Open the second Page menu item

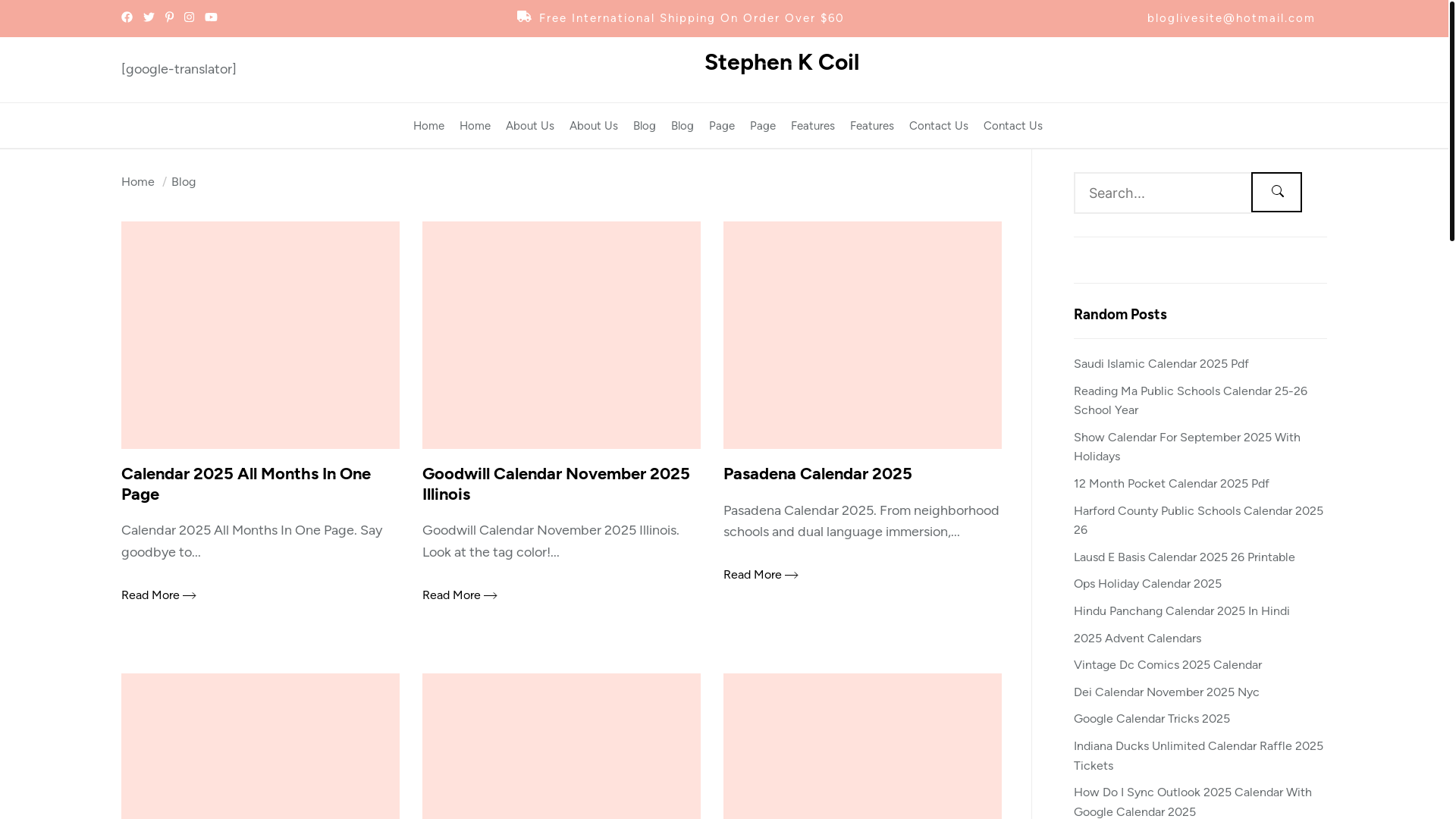(x=763, y=126)
